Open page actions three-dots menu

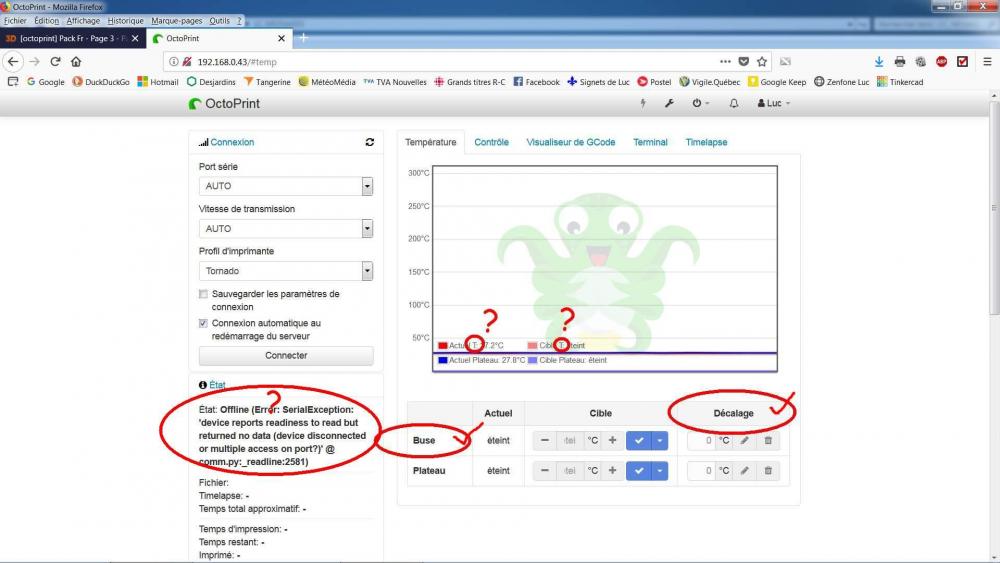click(x=725, y=62)
